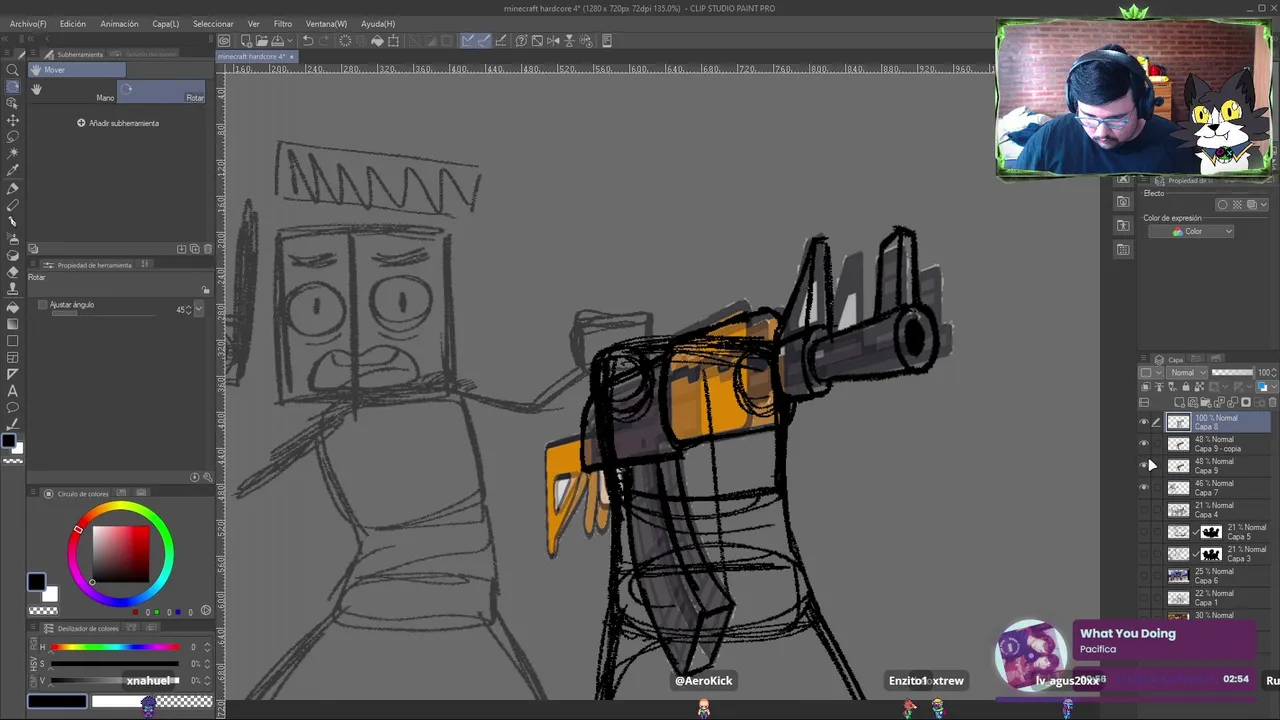This screenshot has width=1280, height=720.
Task: Show hidden layer Capa 6
Action: tap(1144, 576)
